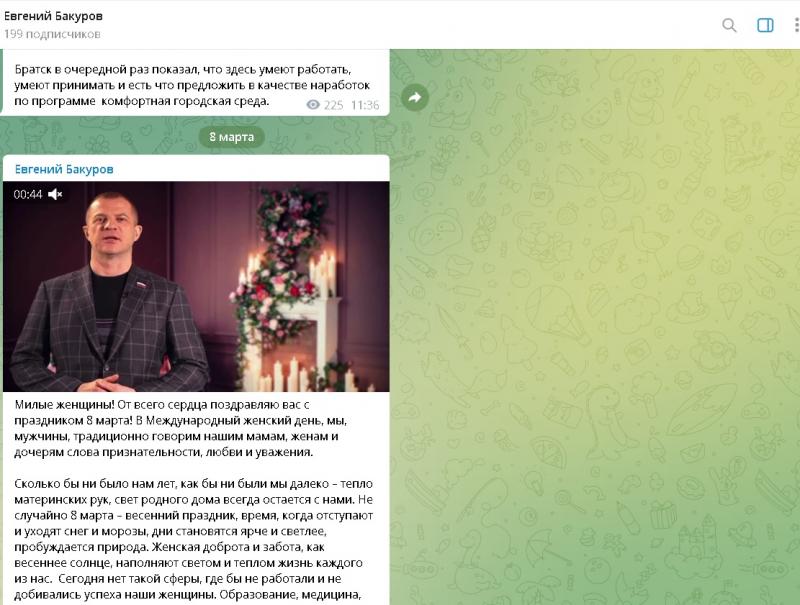
Task: Click the Братск post text about городская среда
Action: coord(192,85)
